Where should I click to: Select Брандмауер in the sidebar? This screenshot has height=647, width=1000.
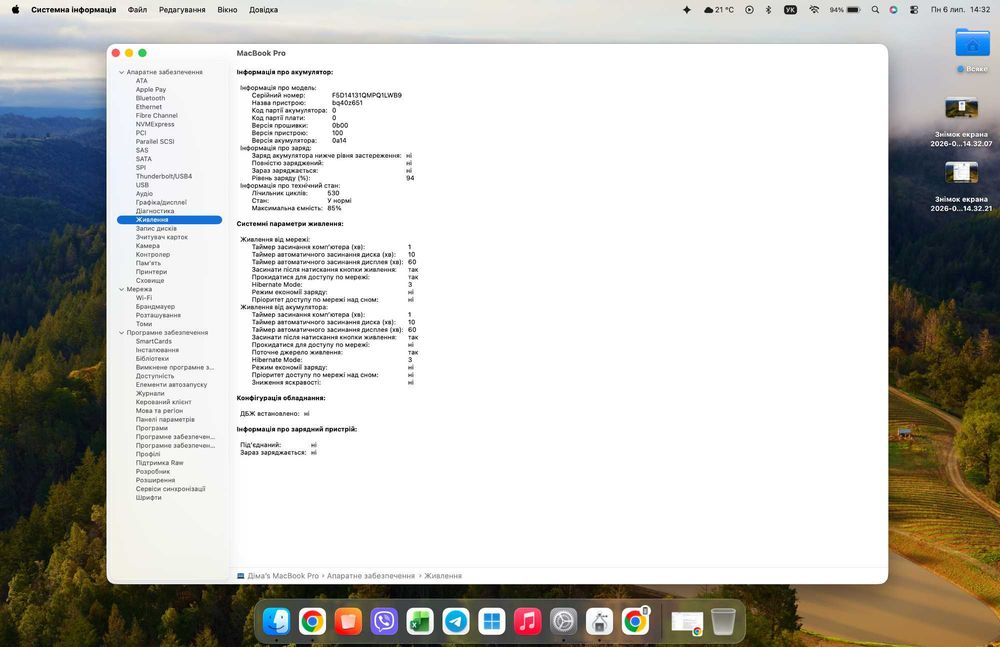click(155, 306)
